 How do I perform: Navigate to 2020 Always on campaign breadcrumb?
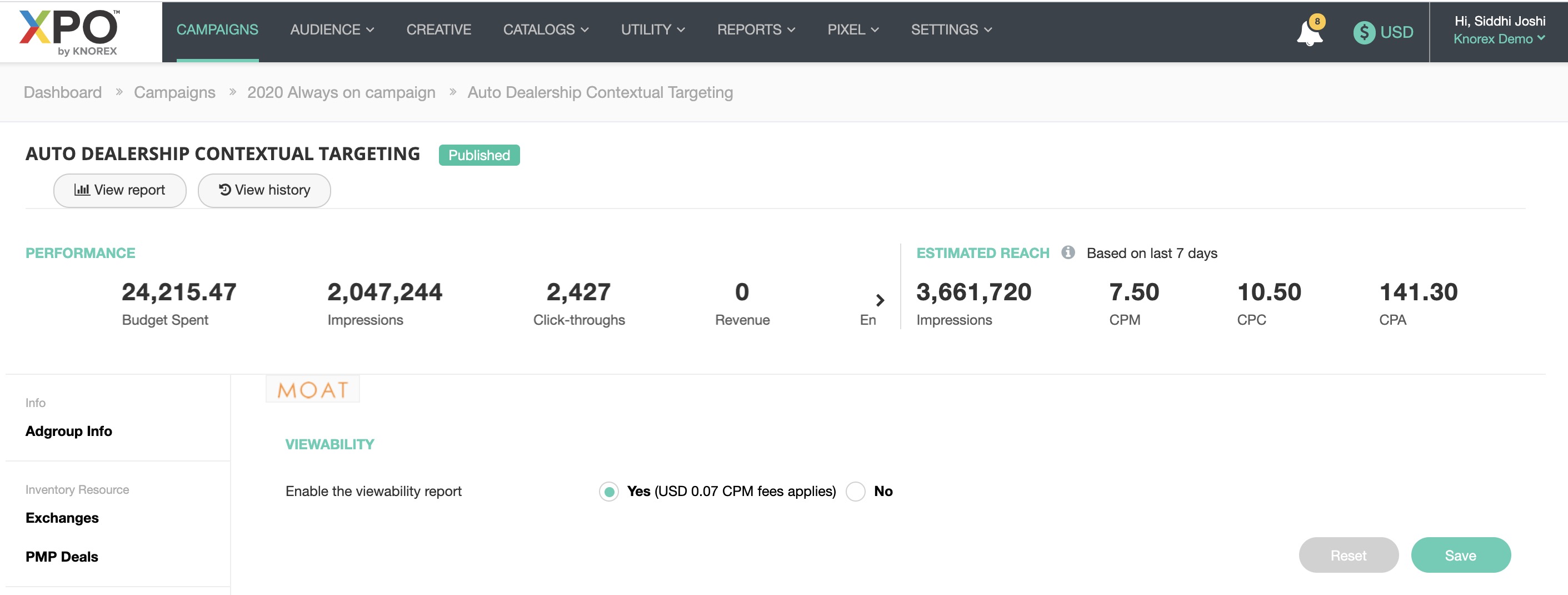click(x=341, y=92)
